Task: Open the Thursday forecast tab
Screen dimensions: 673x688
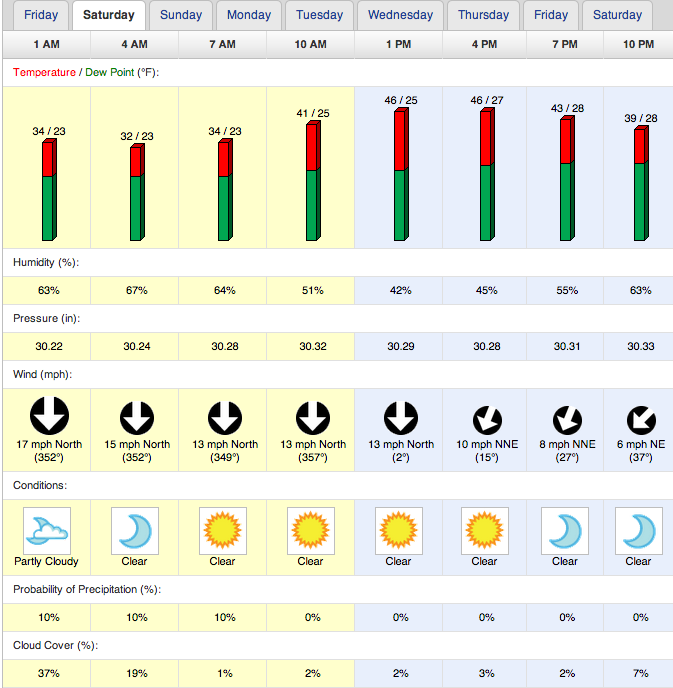Action: (483, 15)
